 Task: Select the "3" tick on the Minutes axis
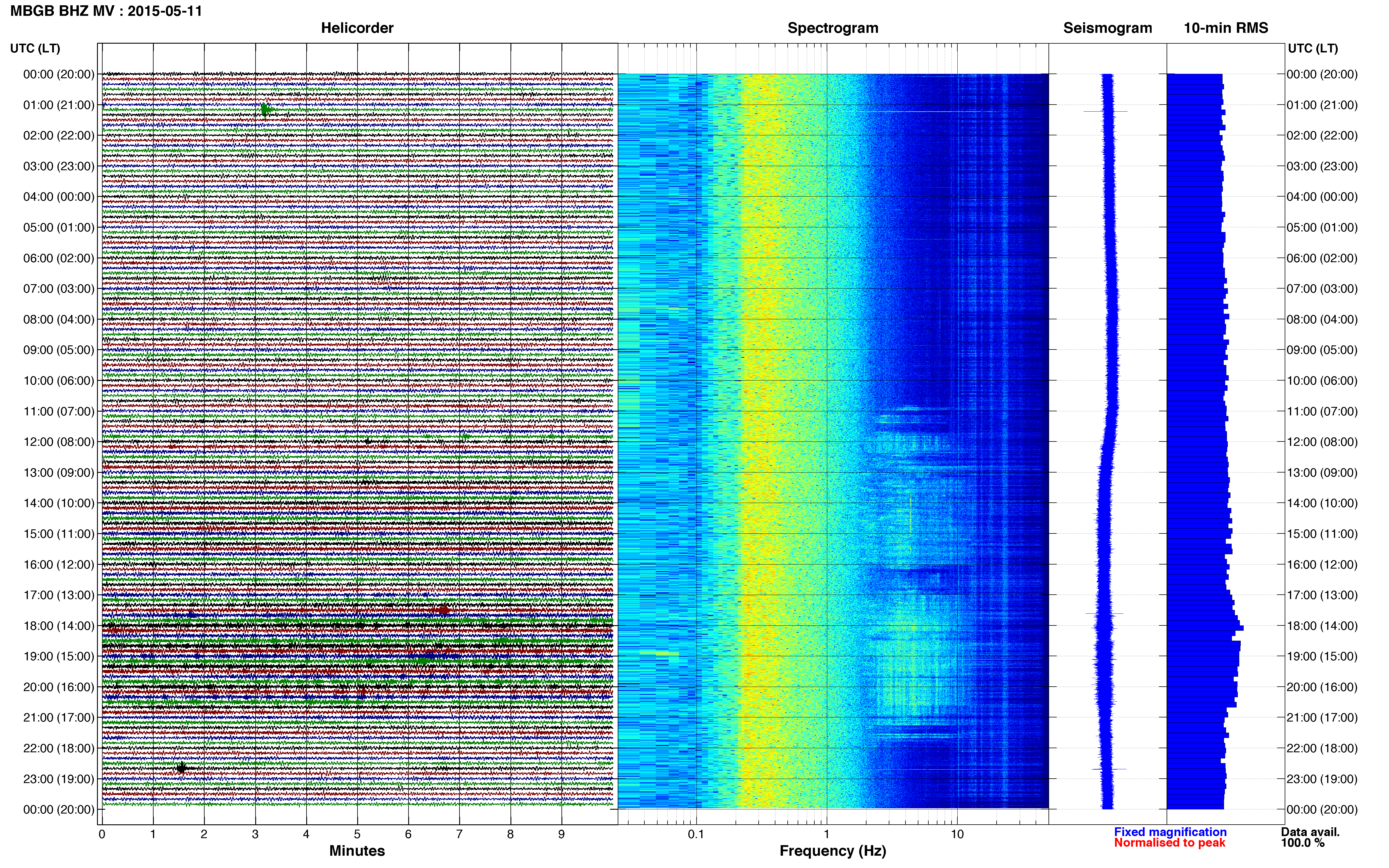(255, 834)
